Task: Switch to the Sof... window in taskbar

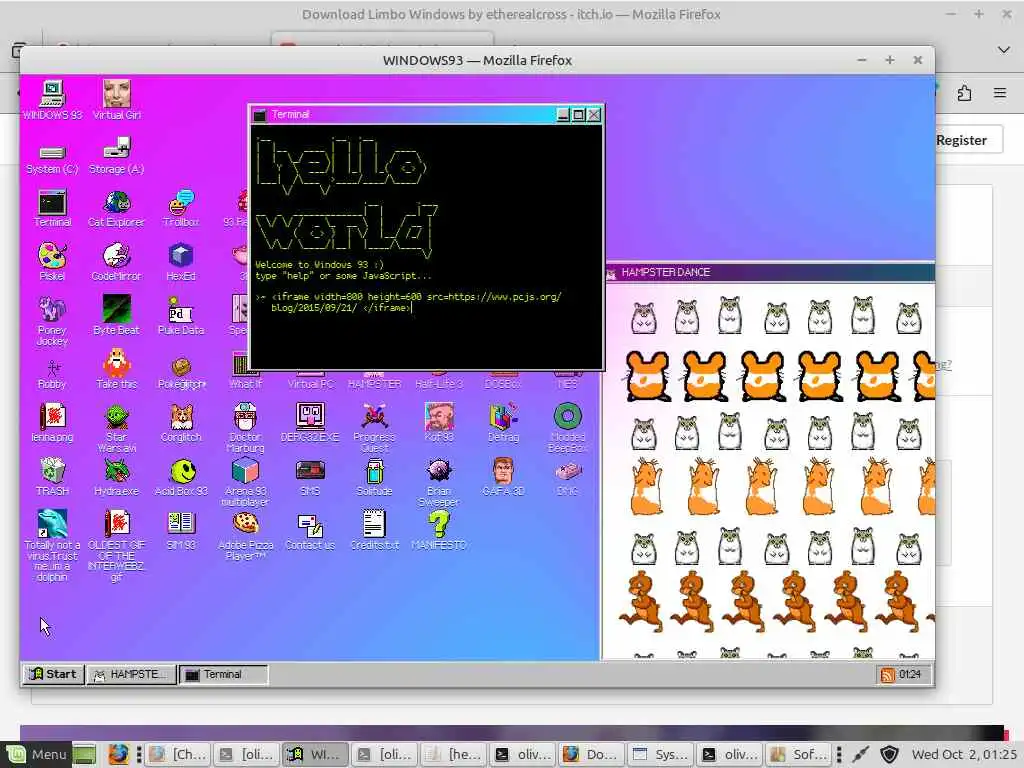Action: click(x=798, y=754)
